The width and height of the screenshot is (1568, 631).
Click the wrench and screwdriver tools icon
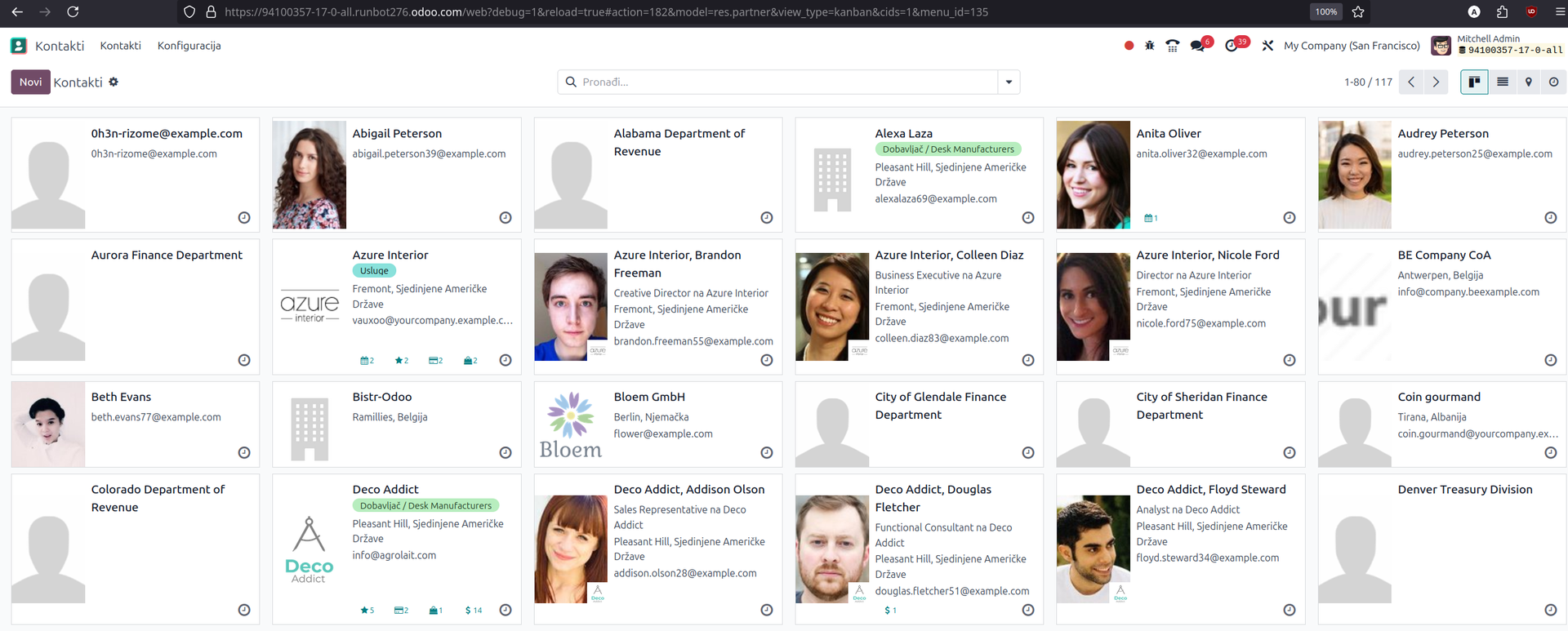[x=1267, y=46]
